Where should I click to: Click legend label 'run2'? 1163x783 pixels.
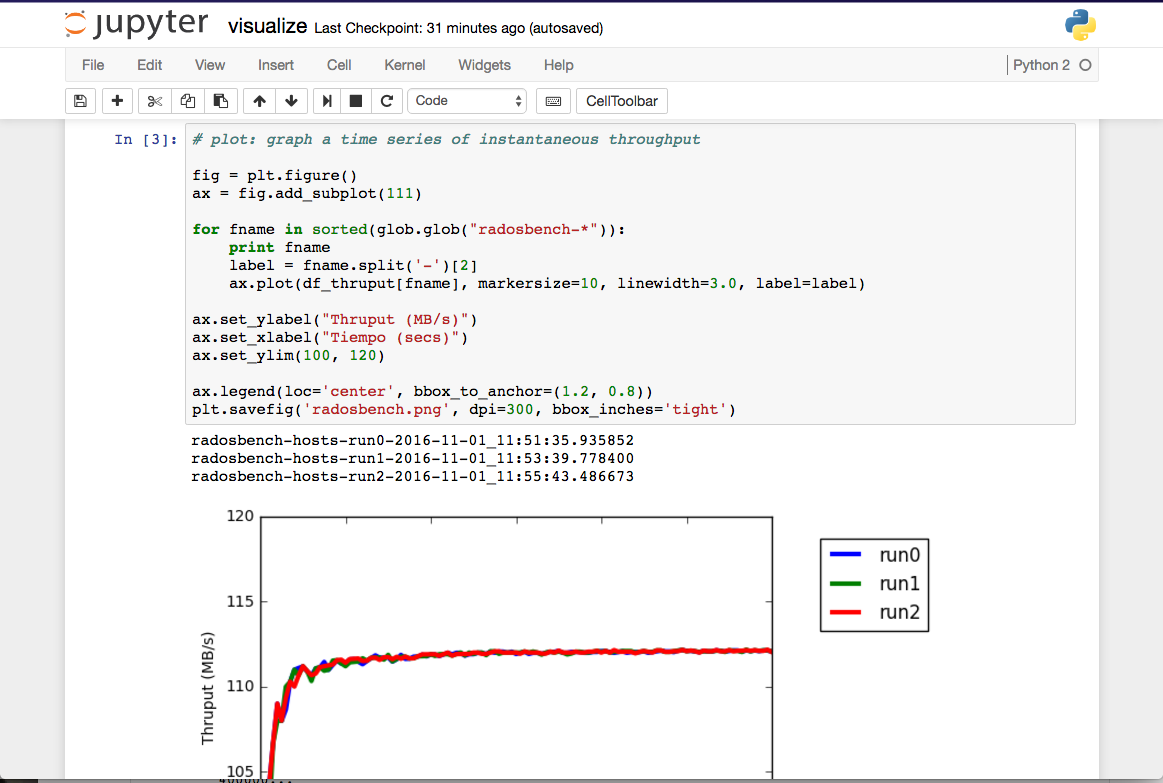[900, 612]
